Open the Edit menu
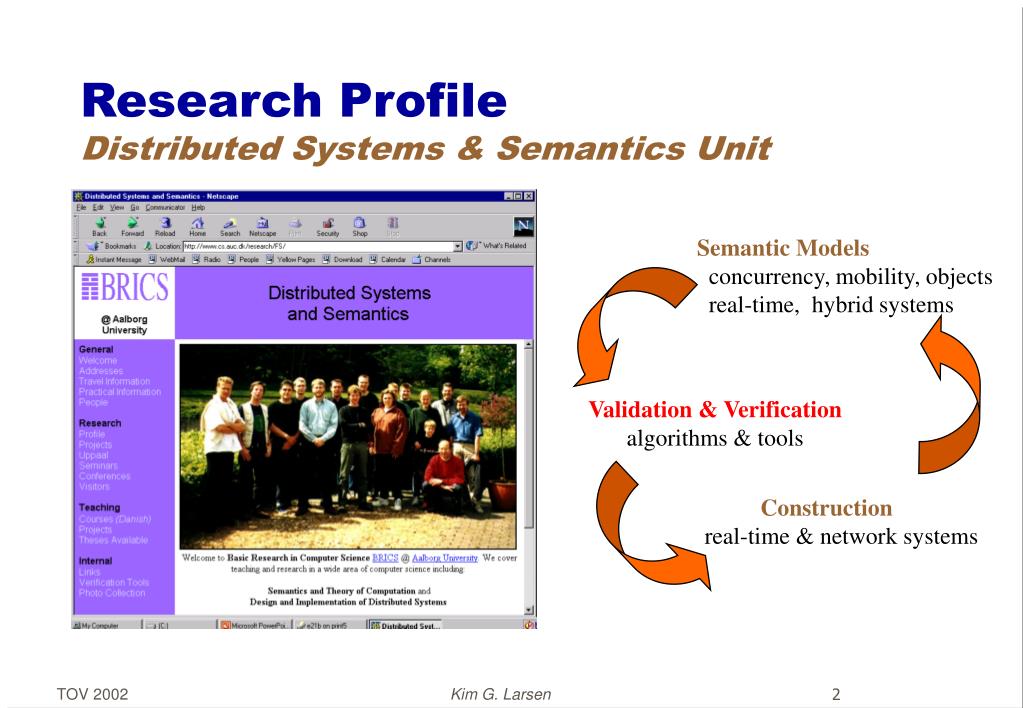This screenshot has height=708, width=1023. tap(98, 208)
